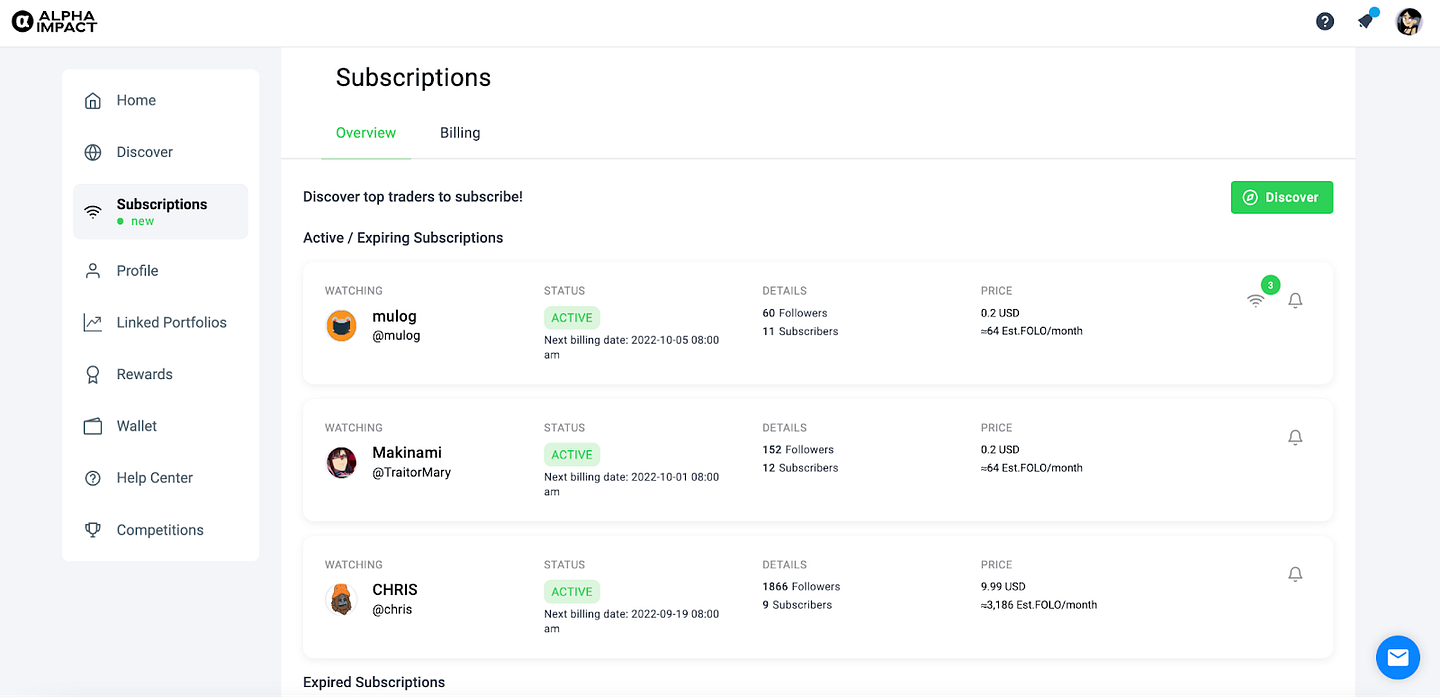This screenshot has height=698, width=1440.
Task: Click CHRIS trader avatar thumbnail
Action: point(342,599)
